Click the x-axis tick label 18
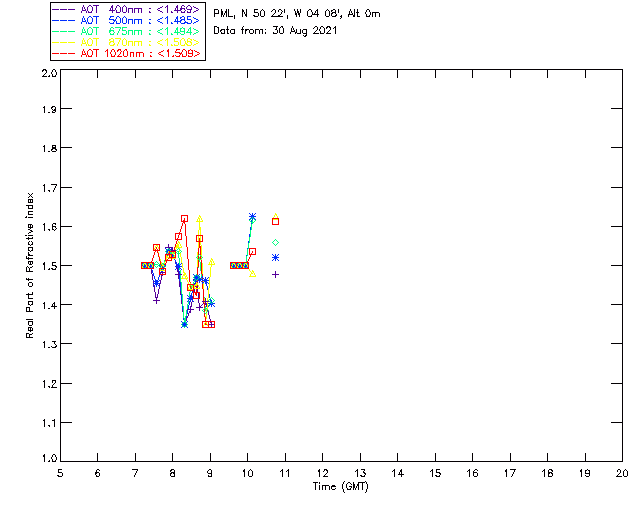Viewport: 640px width, 512px height. pyautogui.click(x=547, y=473)
